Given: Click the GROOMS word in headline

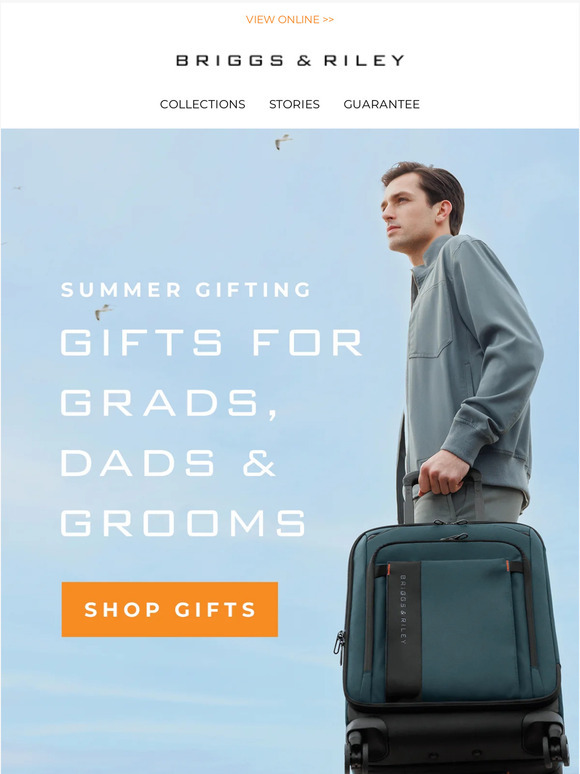Looking at the screenshot, I should point(183,523).
